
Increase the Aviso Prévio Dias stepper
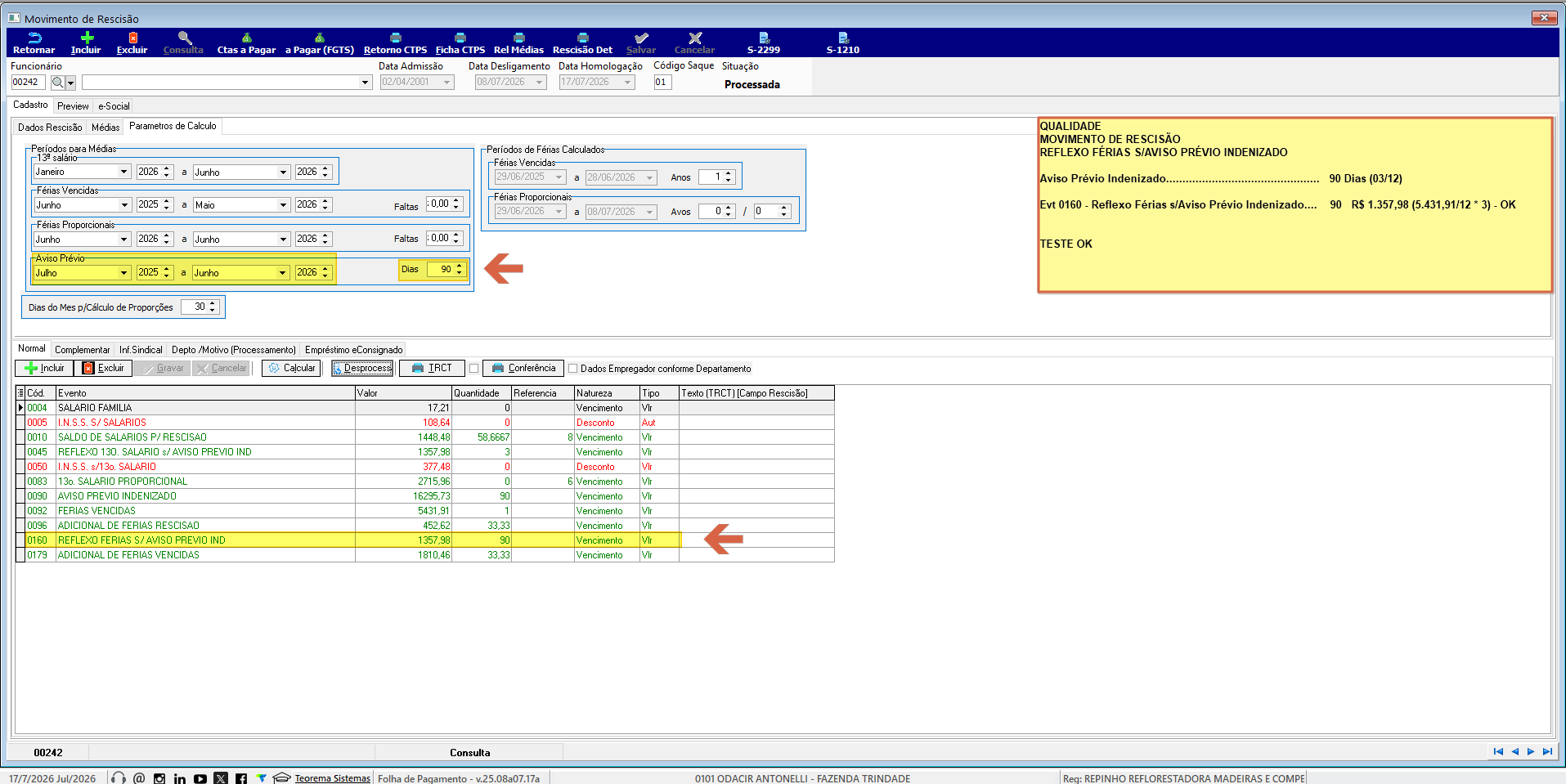460,266
